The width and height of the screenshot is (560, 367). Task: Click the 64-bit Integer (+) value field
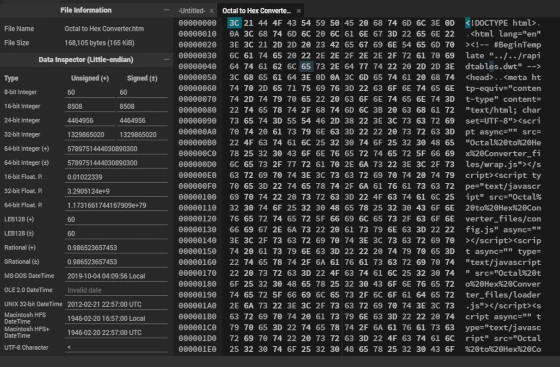click(116, 149)
